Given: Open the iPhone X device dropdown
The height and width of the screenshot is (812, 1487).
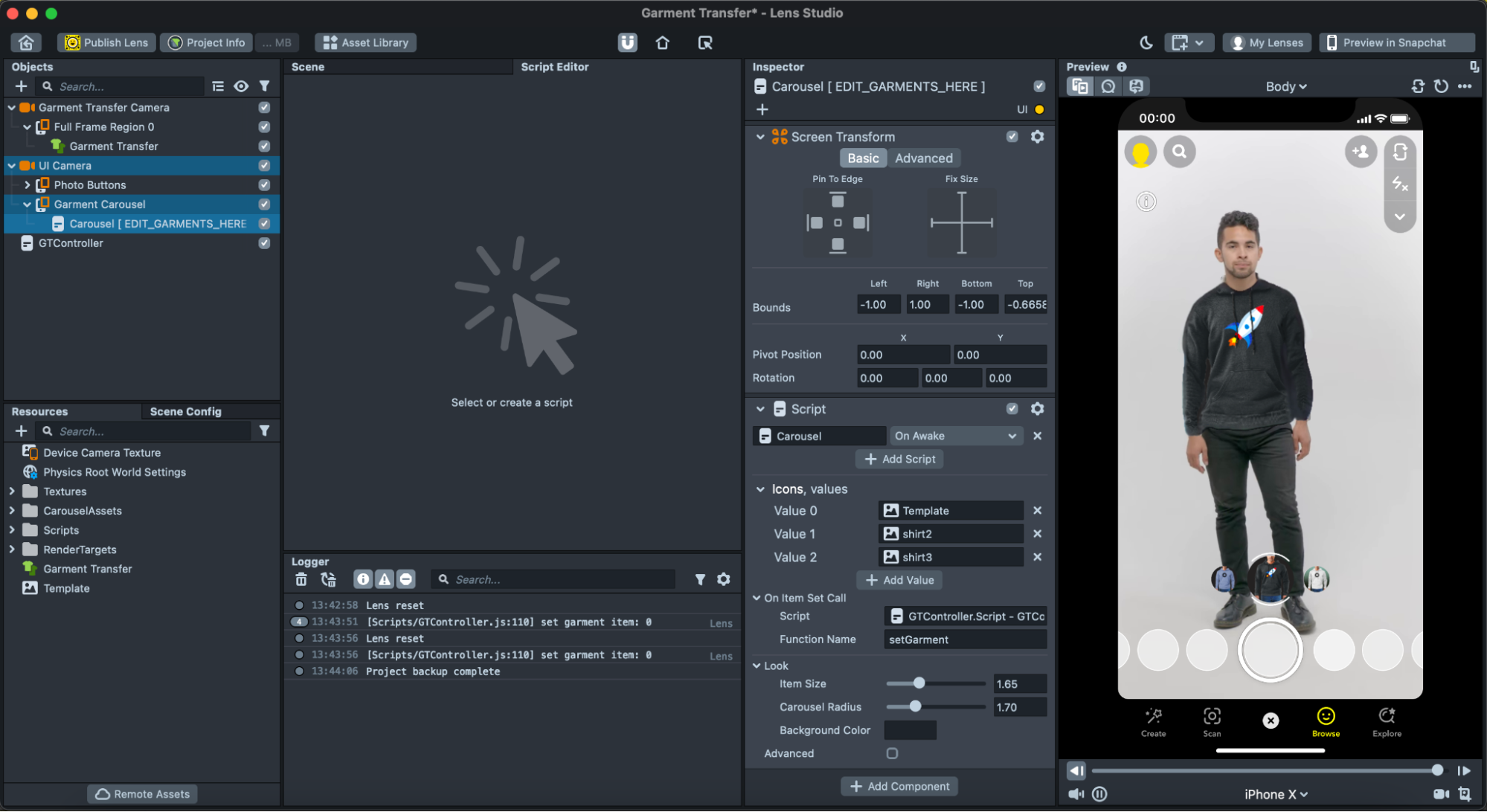Looking at the screenshot, I should coord(1275,794).
